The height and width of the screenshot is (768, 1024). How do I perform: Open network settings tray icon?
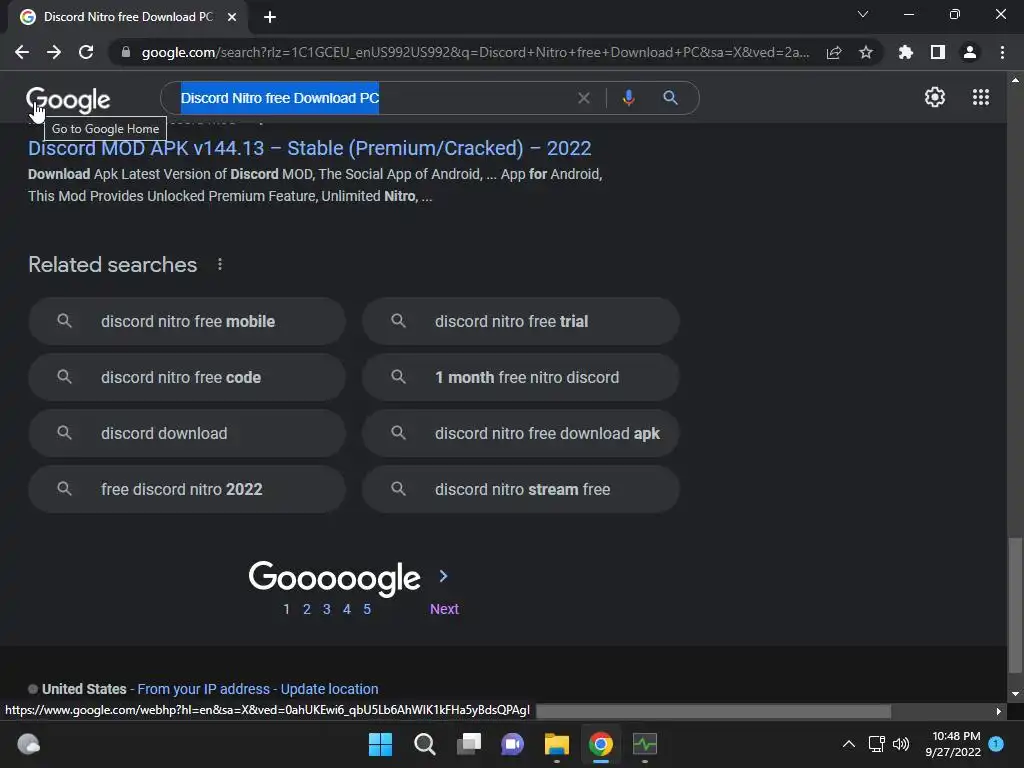coord(876,744)
